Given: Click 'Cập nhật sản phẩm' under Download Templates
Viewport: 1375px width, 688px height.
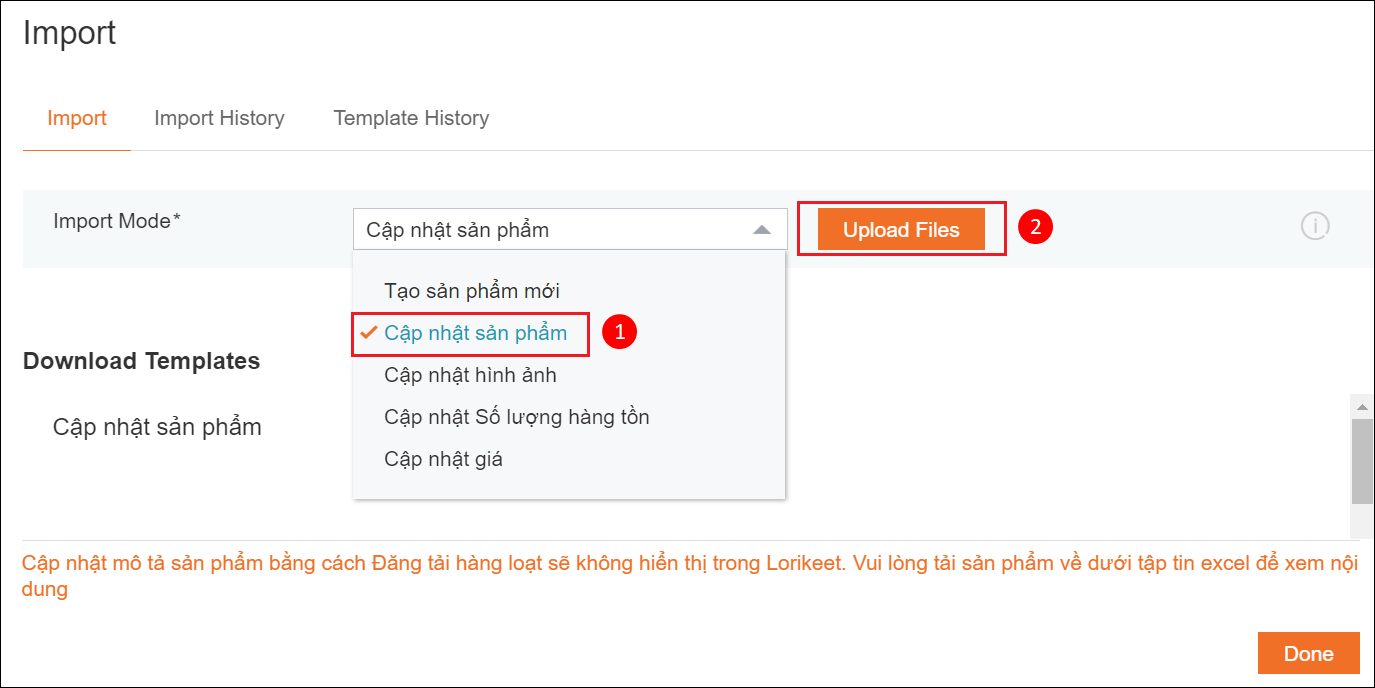Looking at the screenshot, I should (157, 427).
